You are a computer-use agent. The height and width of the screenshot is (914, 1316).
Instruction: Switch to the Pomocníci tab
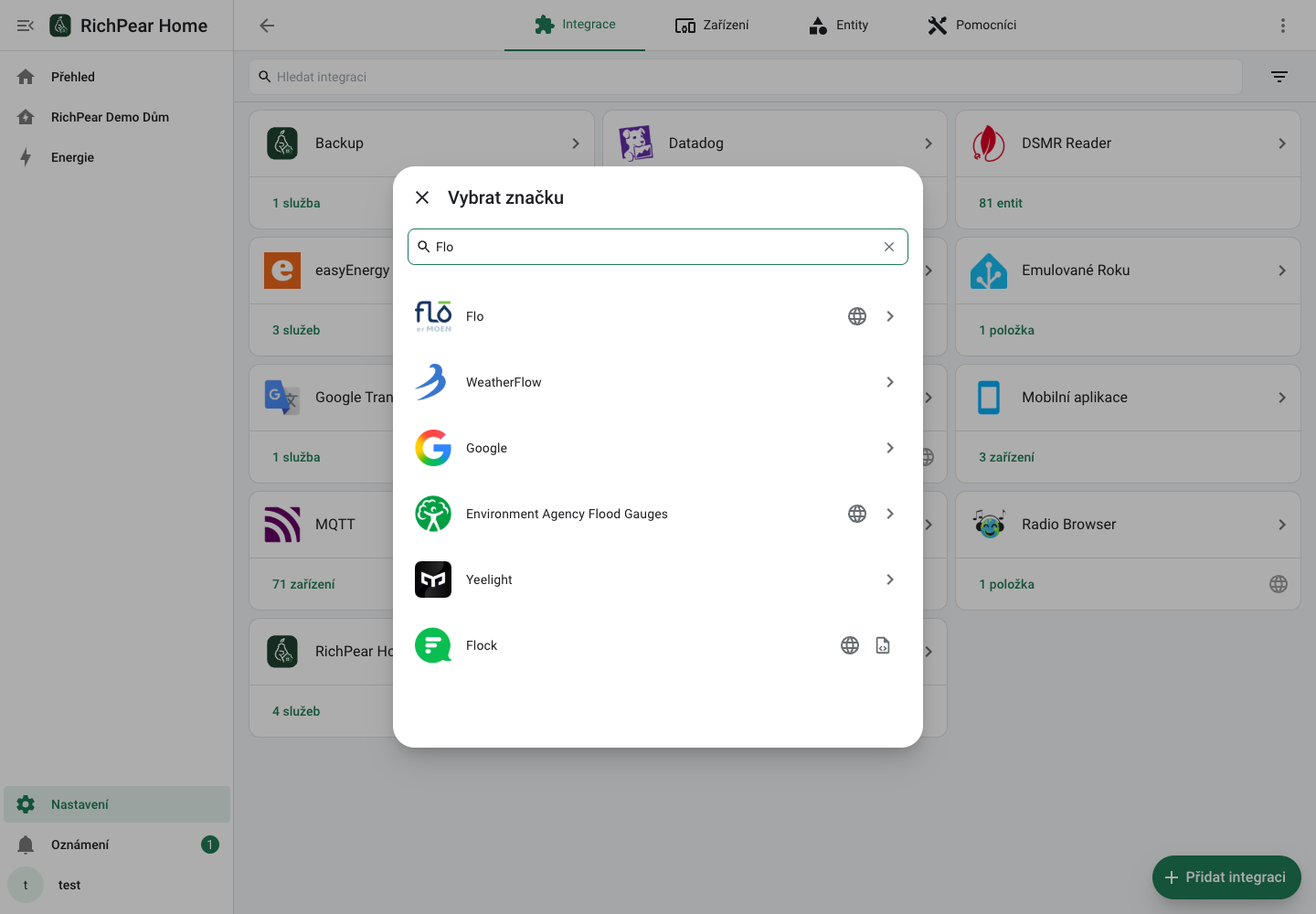[x=971, y=25]
